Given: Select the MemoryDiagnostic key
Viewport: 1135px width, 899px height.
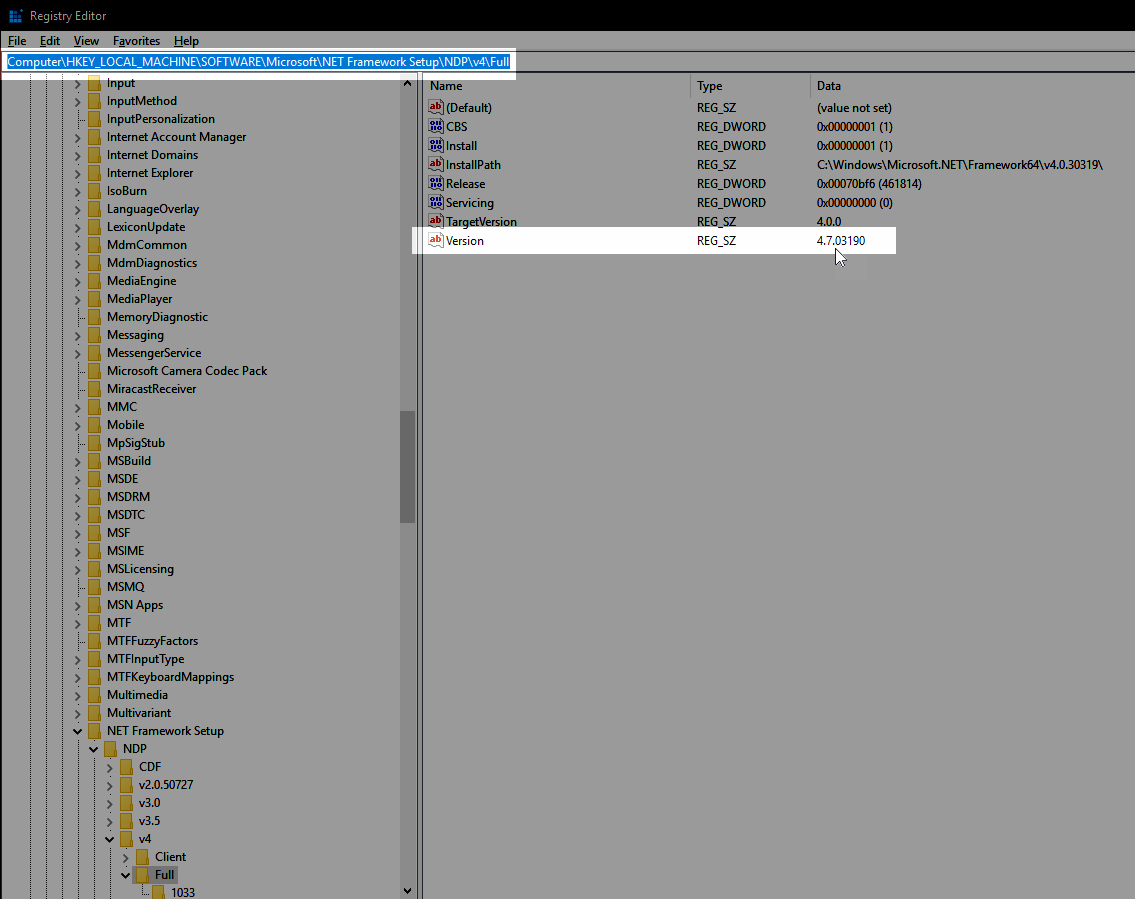Looking at the screenshot, I should (157, 317).
